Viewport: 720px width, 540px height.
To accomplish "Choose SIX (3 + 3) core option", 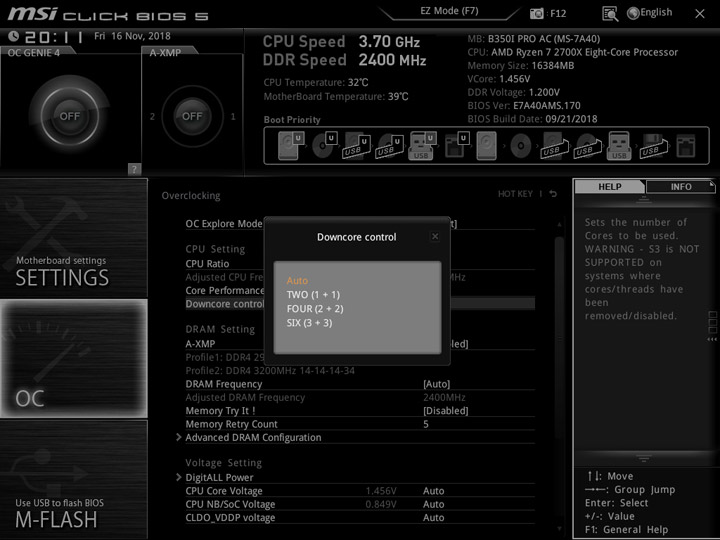I will tap(309, 323).
